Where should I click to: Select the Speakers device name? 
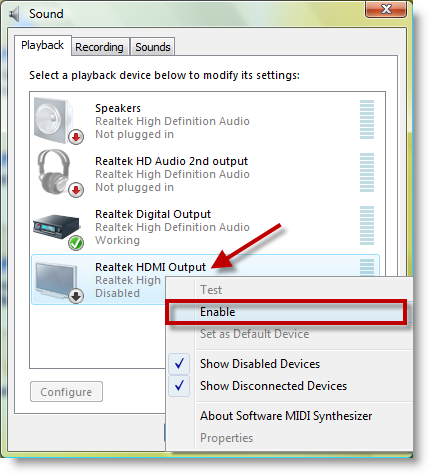118,108
